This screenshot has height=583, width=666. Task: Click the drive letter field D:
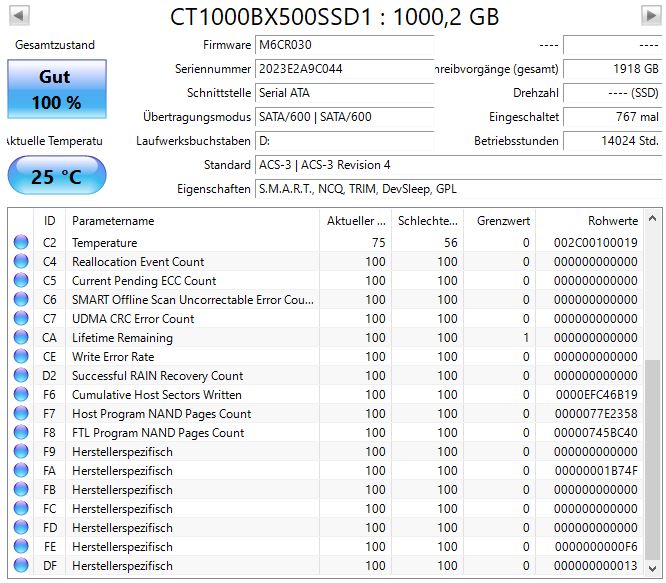[344, 141]
